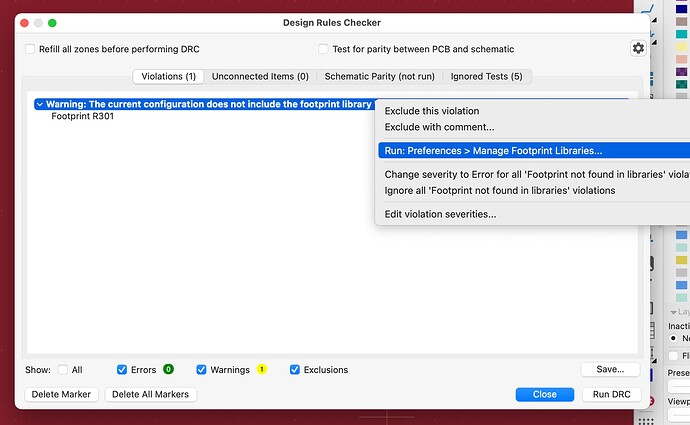Switch to Unconnected Items tab
Screen dimensions: 690x425
260,76
